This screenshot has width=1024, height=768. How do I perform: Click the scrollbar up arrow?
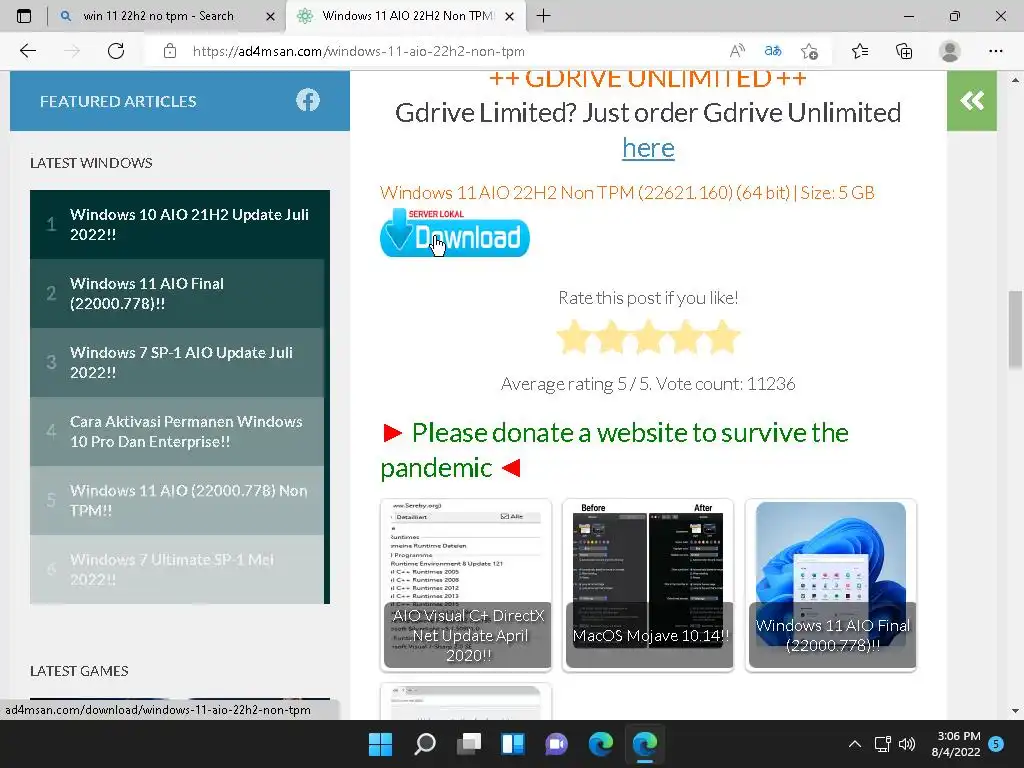click(x=1015, y=80)
